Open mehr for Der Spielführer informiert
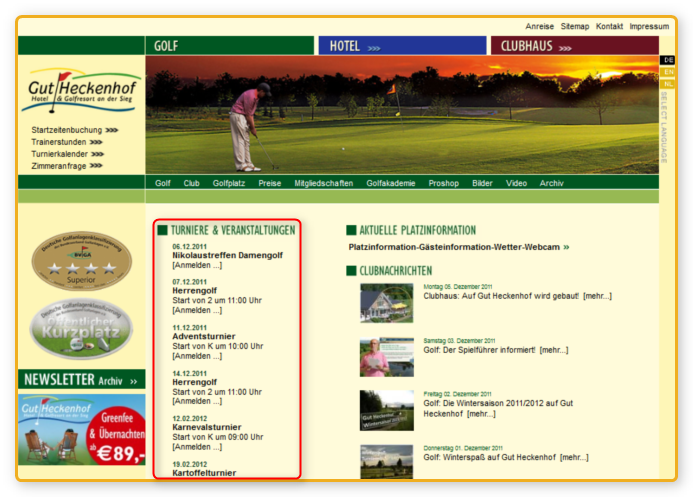This screenshot has width=693, height=497. point(554,350)
